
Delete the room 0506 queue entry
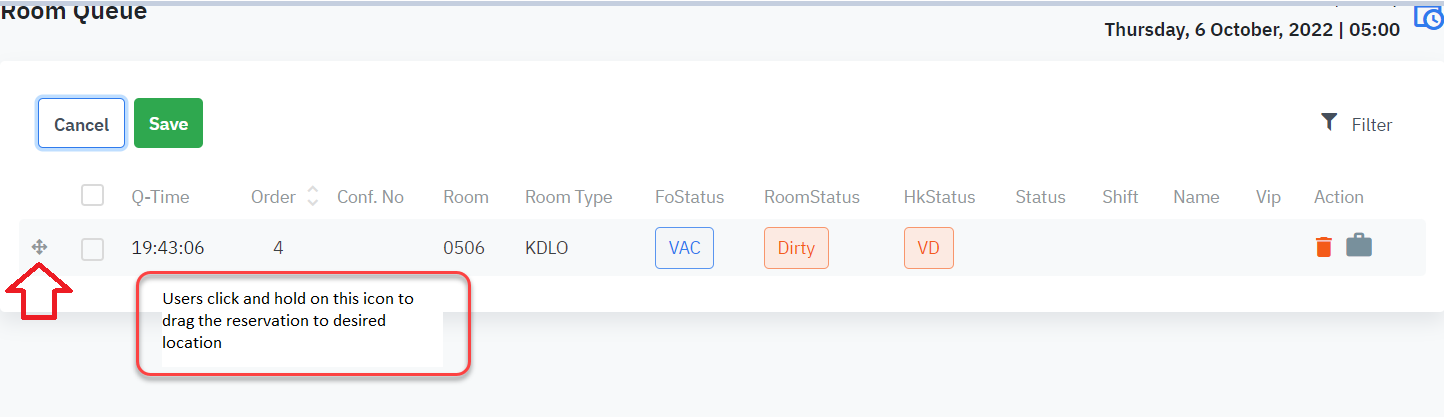pos(1323,247)
